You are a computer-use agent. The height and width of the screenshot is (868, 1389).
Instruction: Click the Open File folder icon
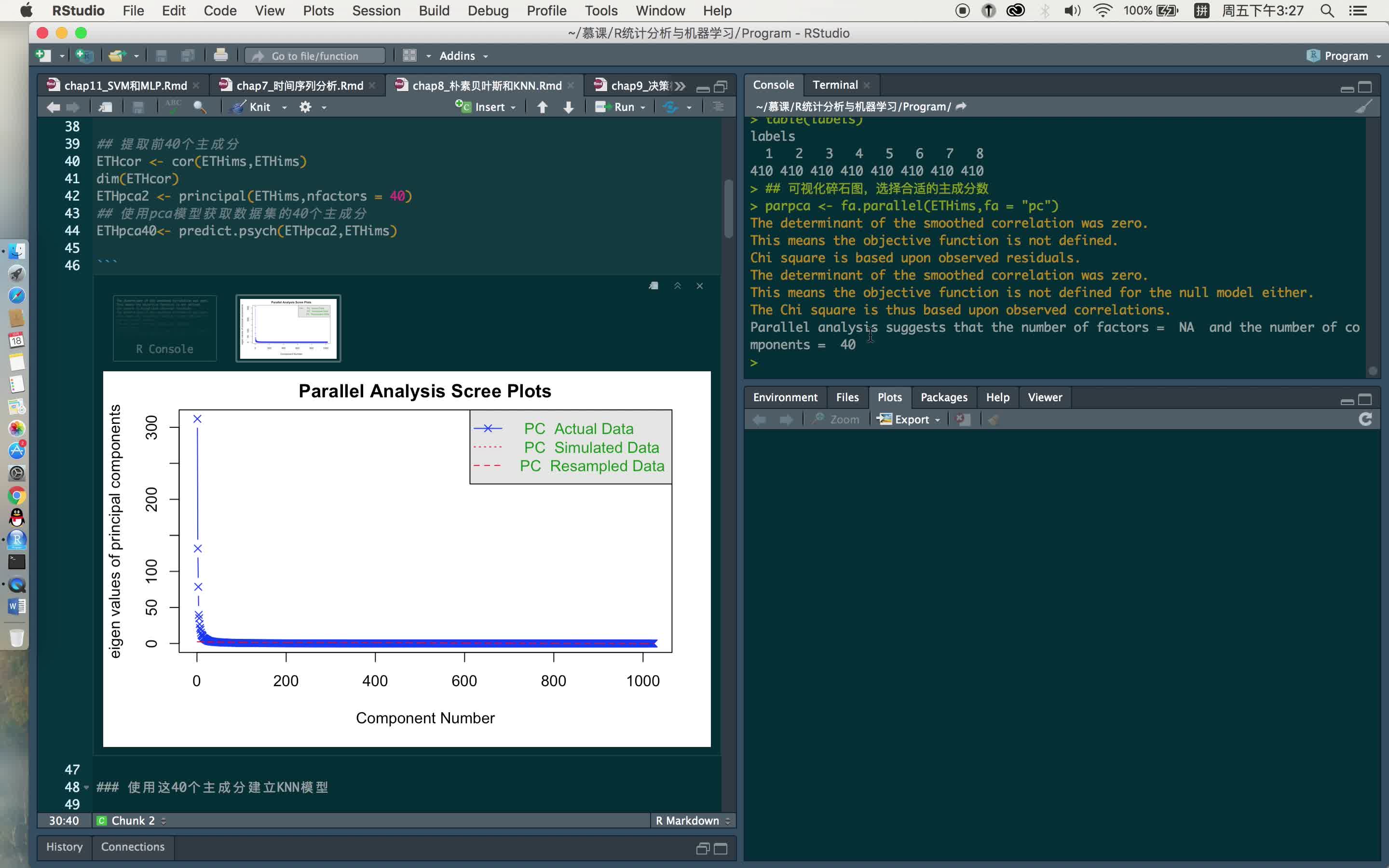click(x=117, y=55)
